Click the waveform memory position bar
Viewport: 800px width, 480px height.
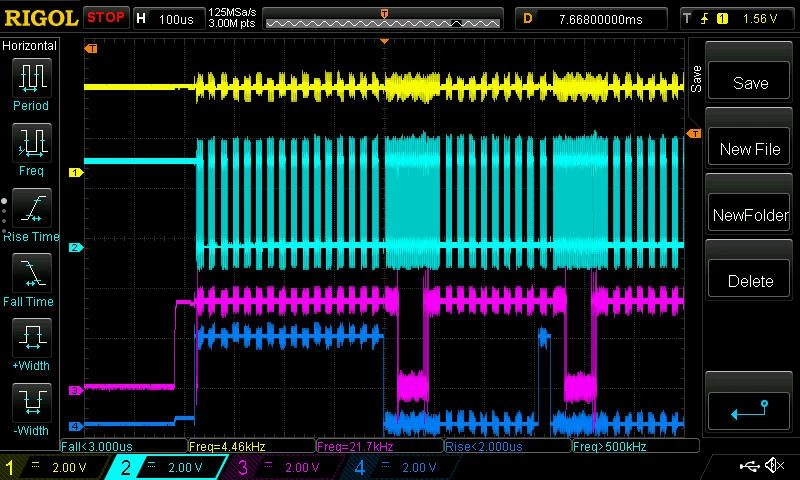(383, 19)
